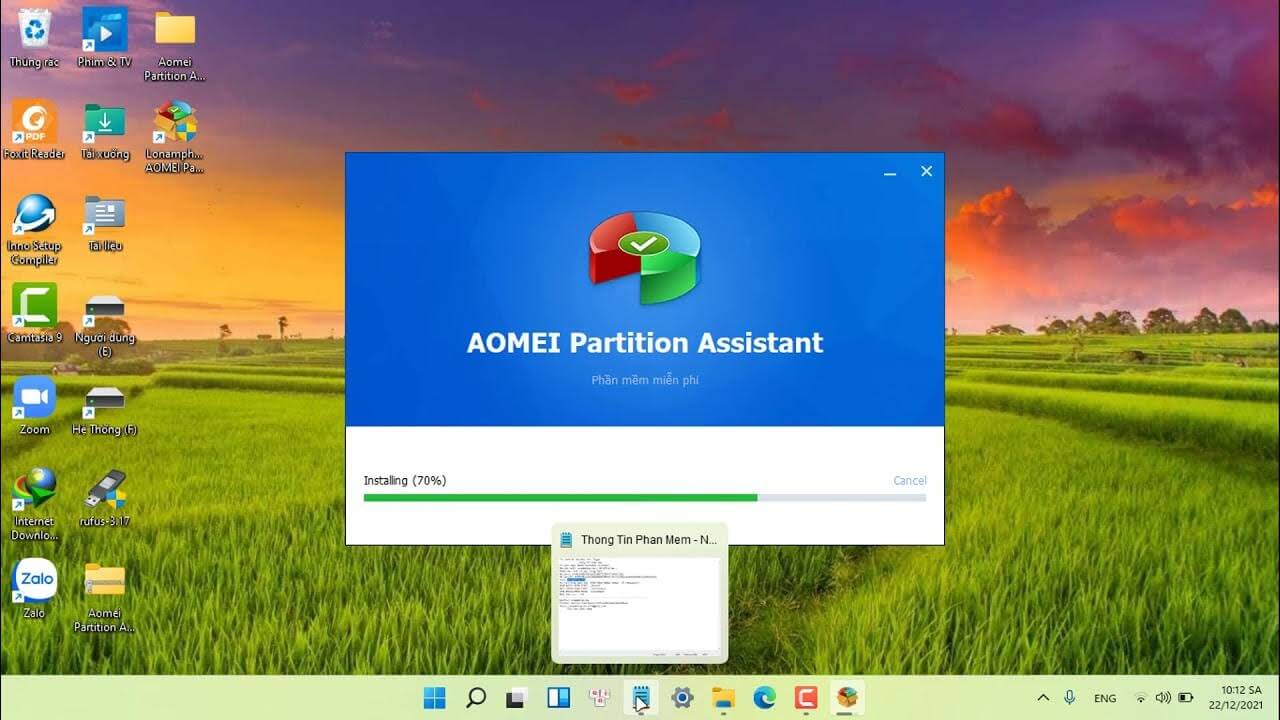Open Task View on taskbar
Image resolution: width=1280 pixels, height=720 pixels.
tap(517, 698)
